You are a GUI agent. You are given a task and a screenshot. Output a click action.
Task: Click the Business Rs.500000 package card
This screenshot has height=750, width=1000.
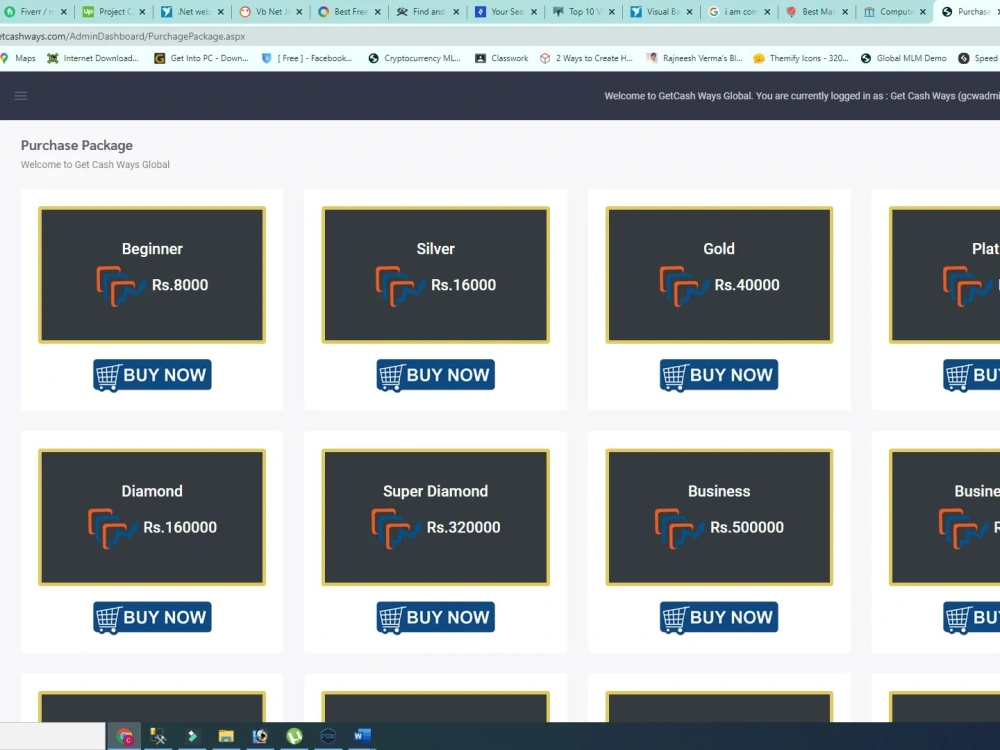[719, 517]
